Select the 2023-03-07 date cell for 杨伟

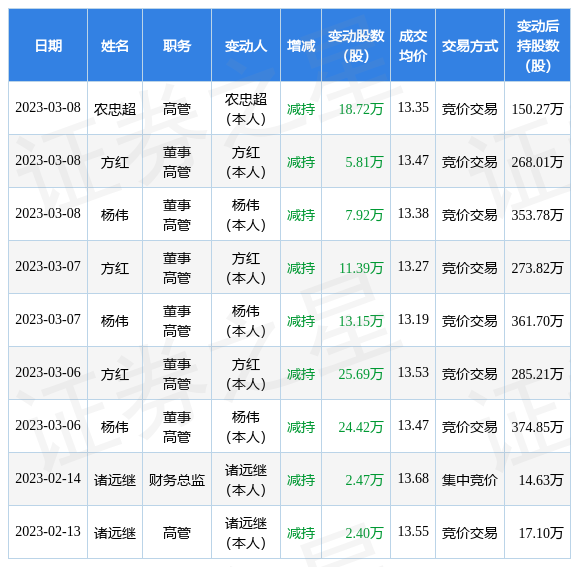point(48,320)
